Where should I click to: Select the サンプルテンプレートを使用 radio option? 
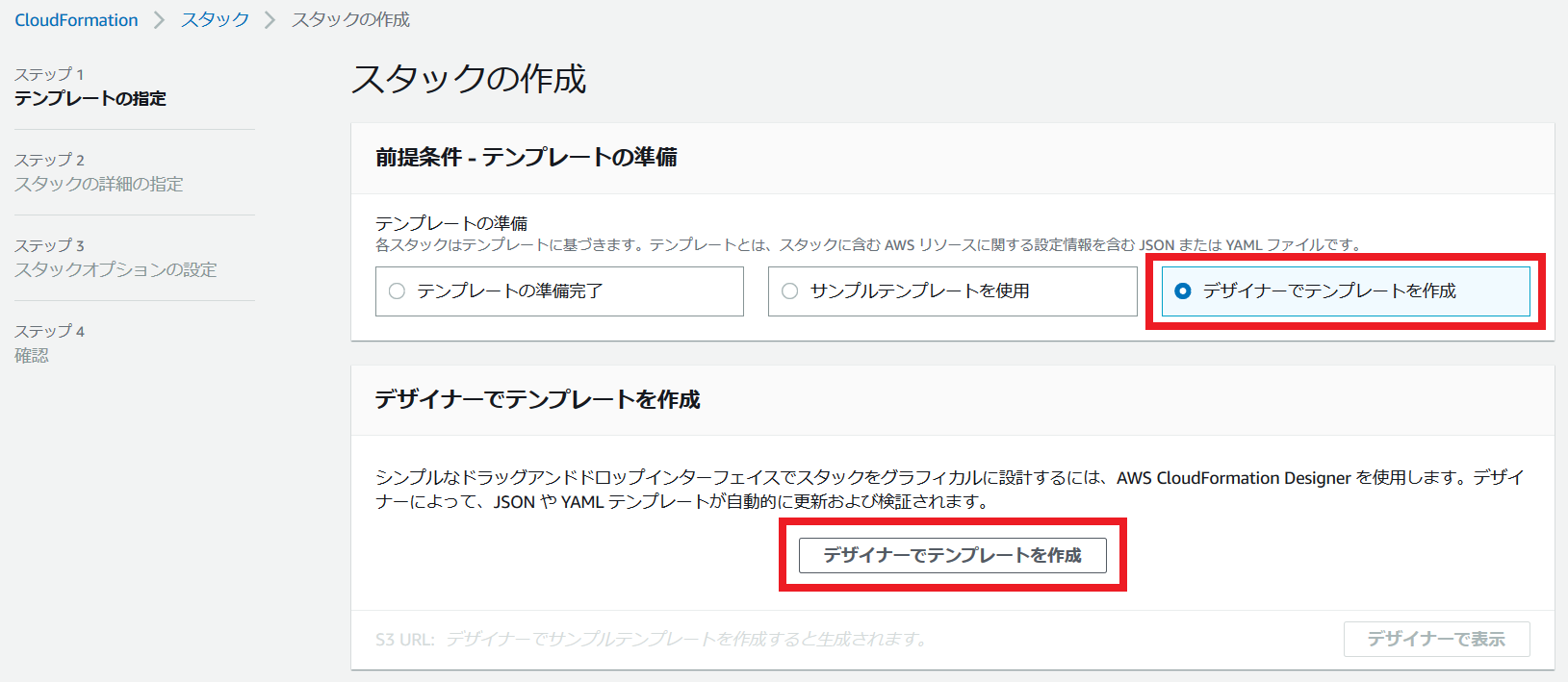tap(952, 291)
